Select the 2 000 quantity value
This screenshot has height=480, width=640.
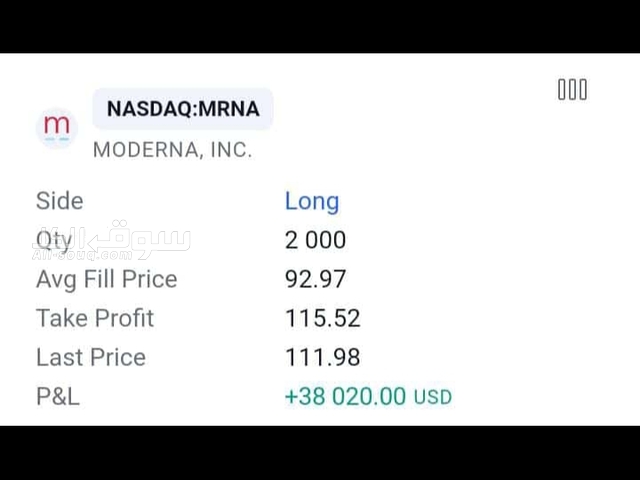point(315,240)
